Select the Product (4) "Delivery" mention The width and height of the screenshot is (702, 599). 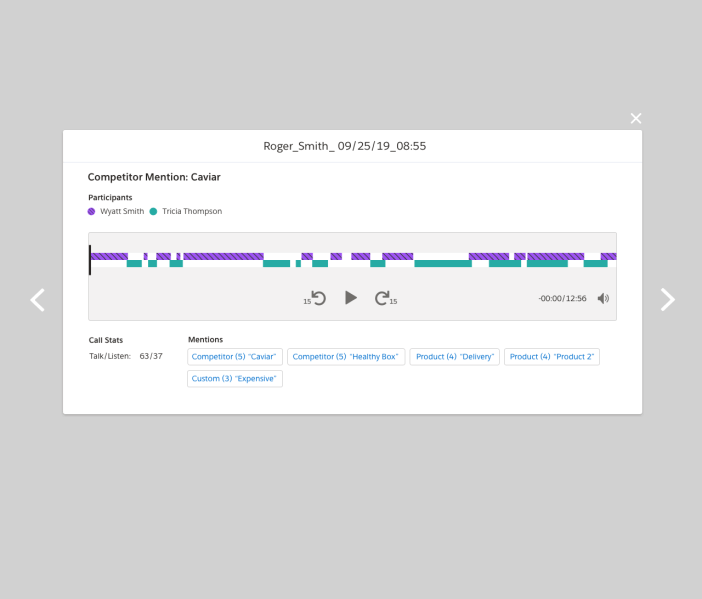pyautogui.click(x=454, y=357)
